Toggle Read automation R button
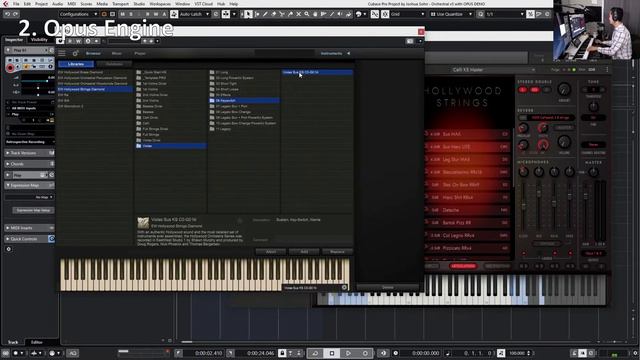The image size is (640, 360). [70, 41]
